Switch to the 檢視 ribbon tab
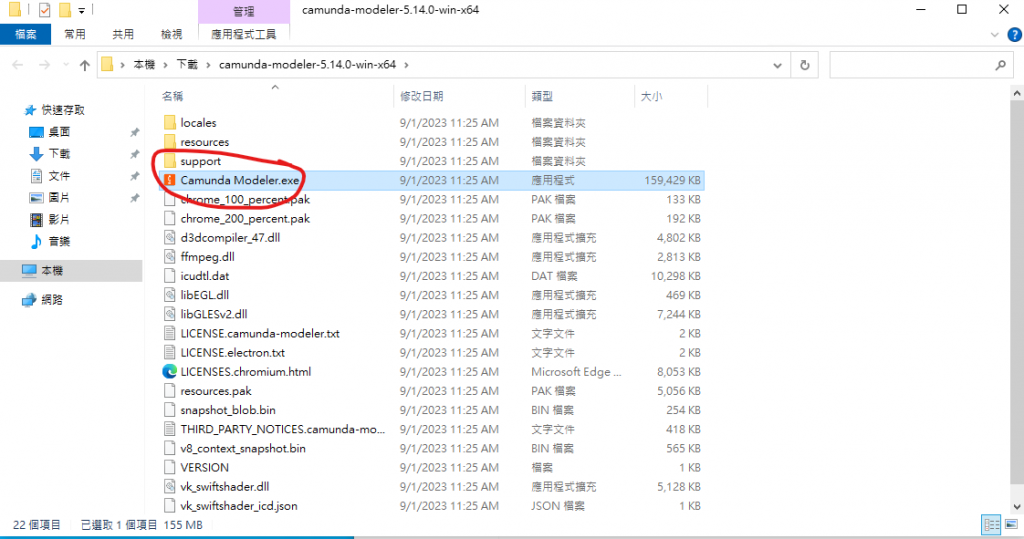The height and width of the screenshot is (539, 1024). coord(171,34)
